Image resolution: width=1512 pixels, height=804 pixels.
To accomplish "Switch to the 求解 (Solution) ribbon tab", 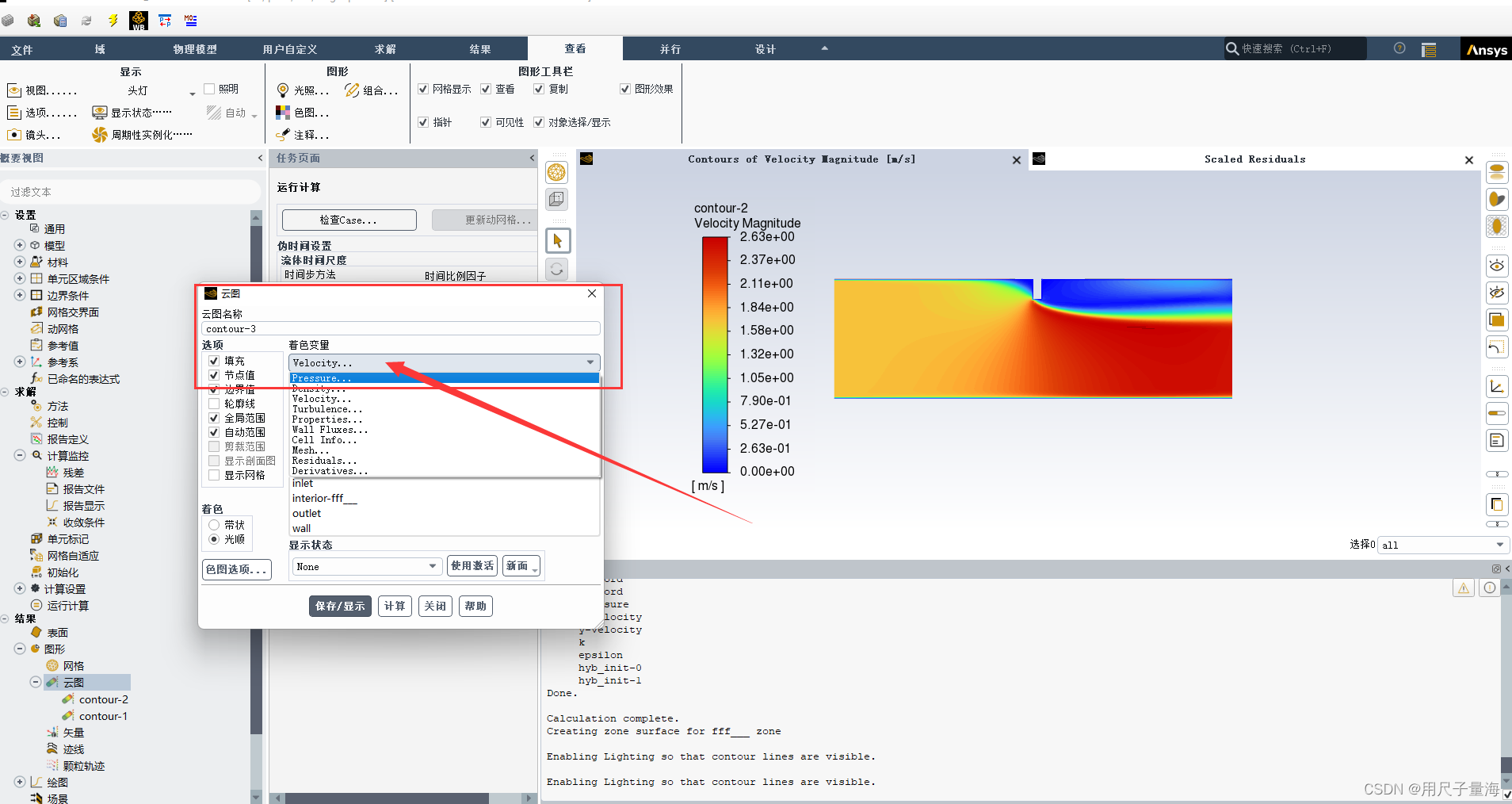I will click(385, 49).
